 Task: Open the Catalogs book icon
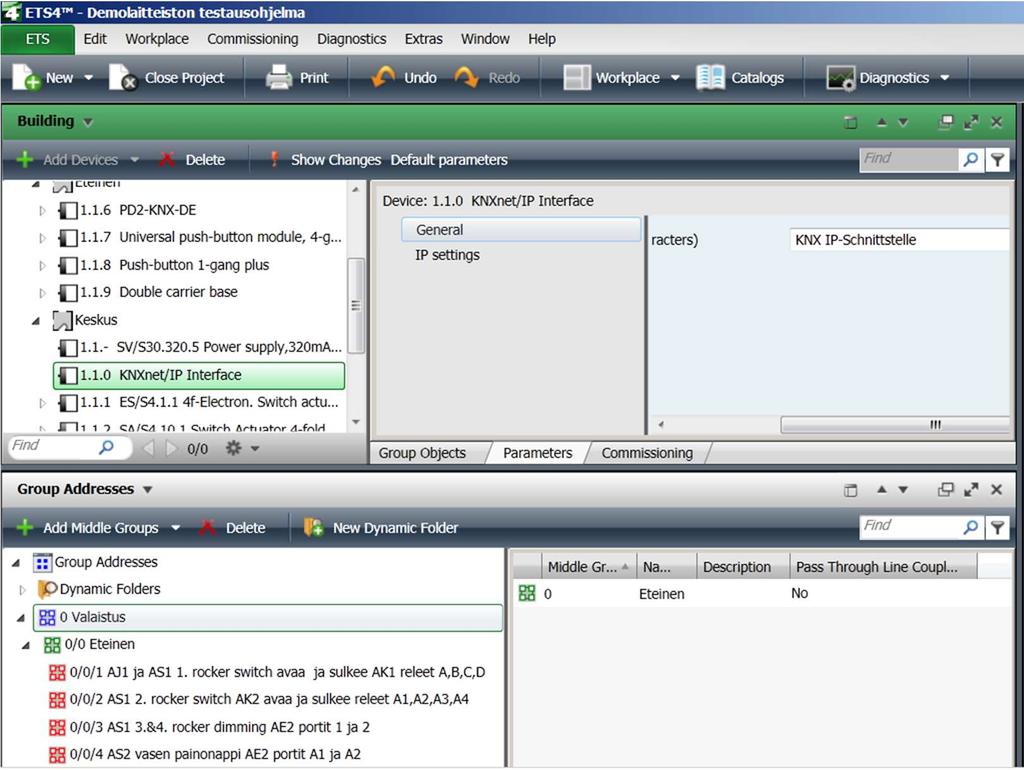click(710, 77)
